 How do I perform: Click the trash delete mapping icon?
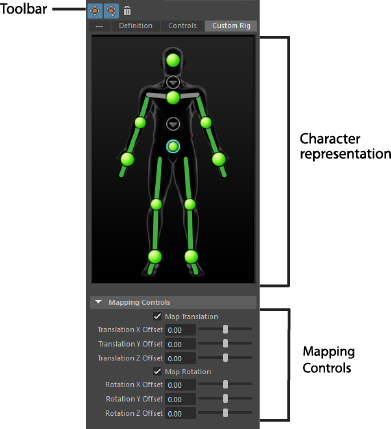127,11
